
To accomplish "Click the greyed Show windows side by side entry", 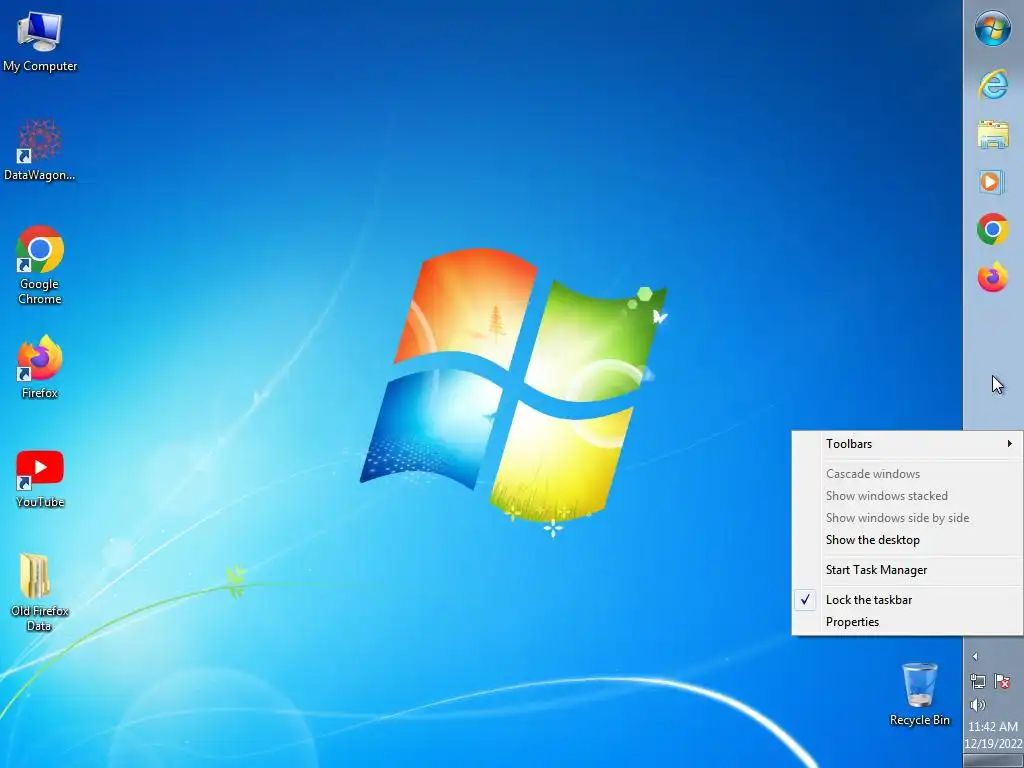I will [907, 518].
